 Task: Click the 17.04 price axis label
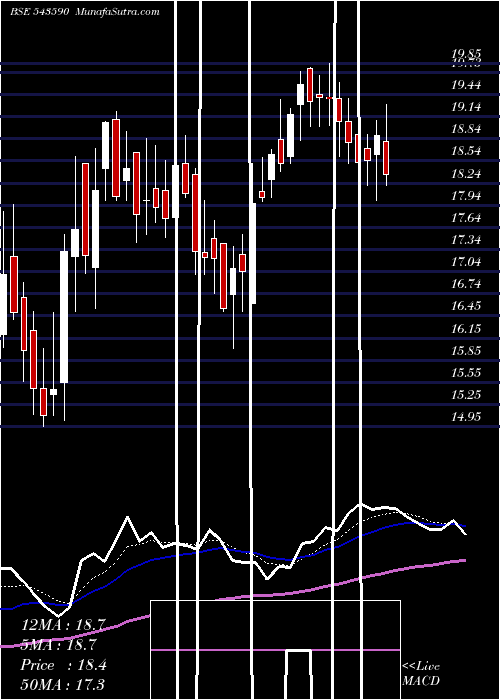pos(466,262)
